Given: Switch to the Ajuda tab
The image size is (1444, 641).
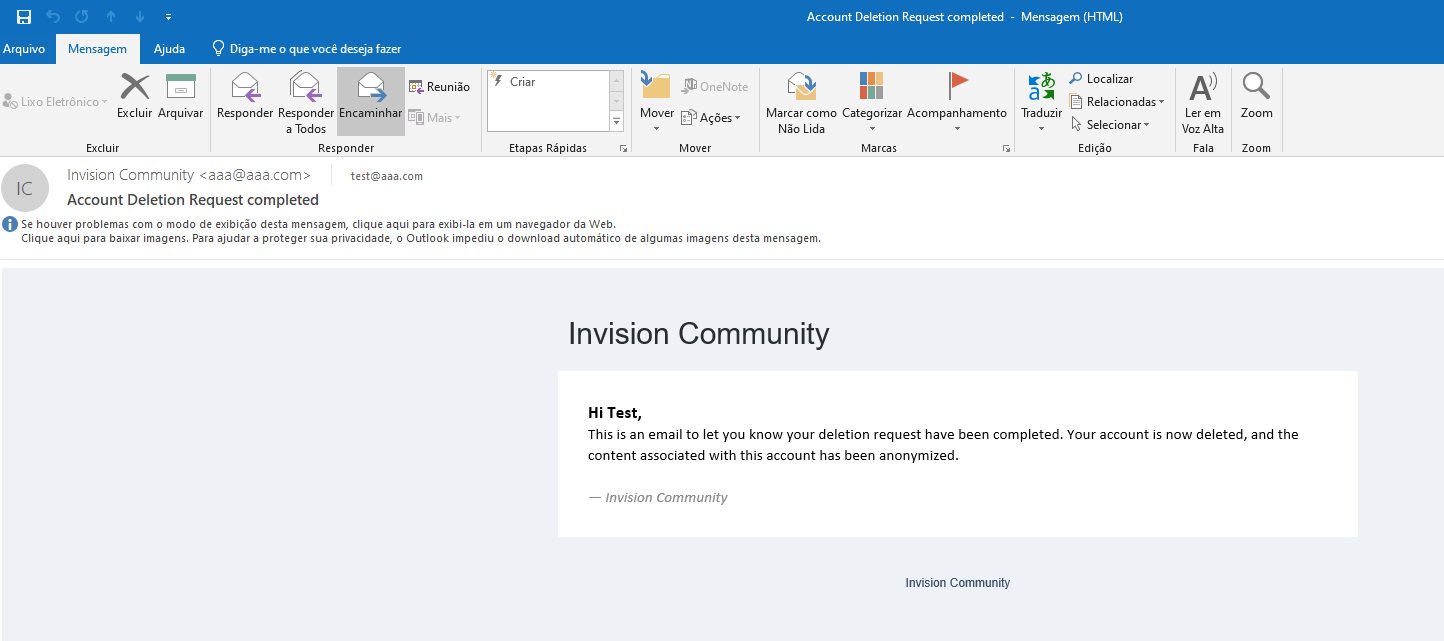Looking at the screenshot, I should [169, 49].
